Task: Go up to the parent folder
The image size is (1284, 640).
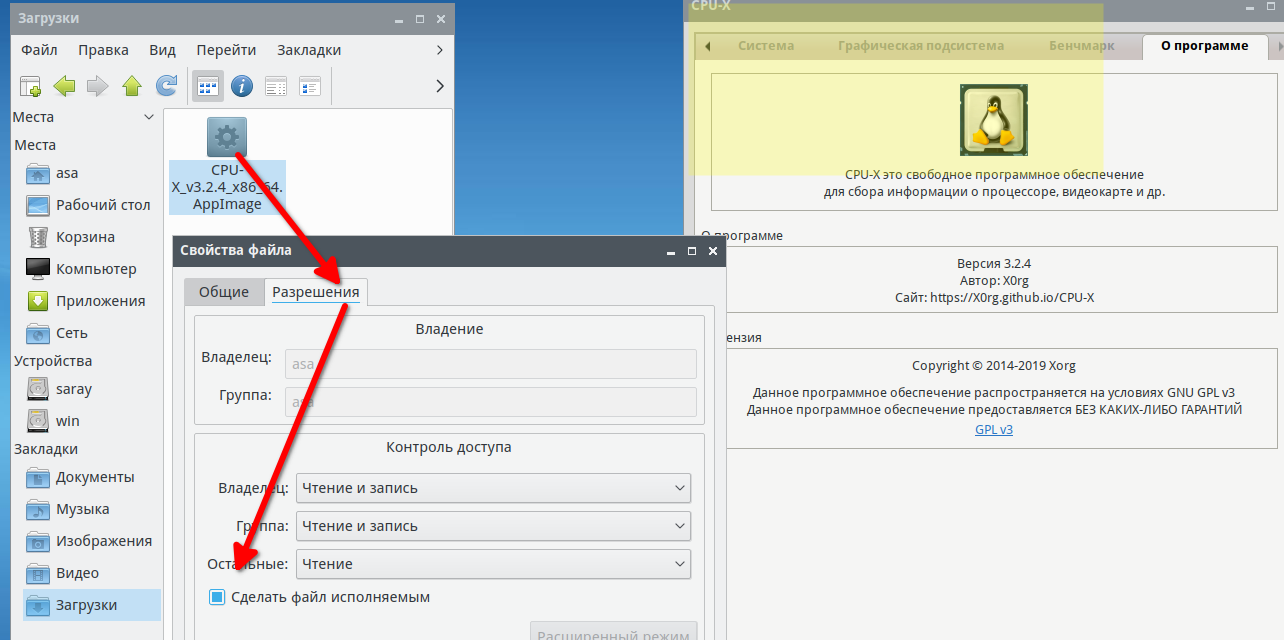Action: coord(132,87)
